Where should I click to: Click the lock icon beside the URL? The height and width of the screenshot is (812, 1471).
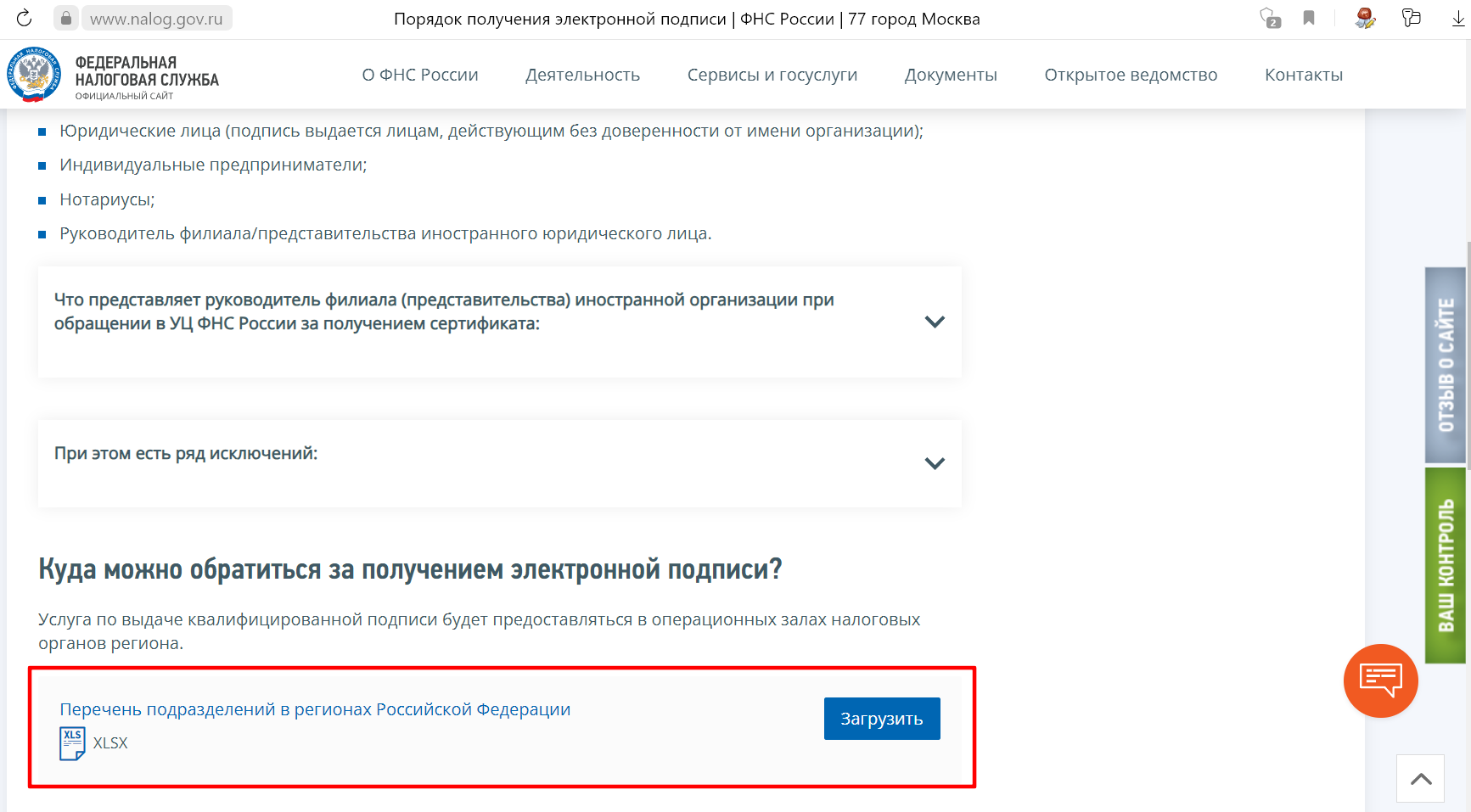point(66,18)
